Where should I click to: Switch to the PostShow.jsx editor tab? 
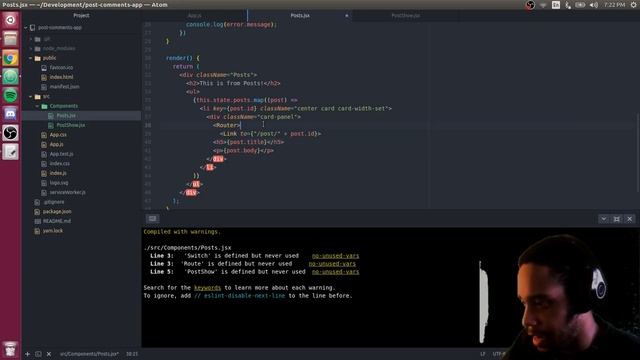point(406,16)
